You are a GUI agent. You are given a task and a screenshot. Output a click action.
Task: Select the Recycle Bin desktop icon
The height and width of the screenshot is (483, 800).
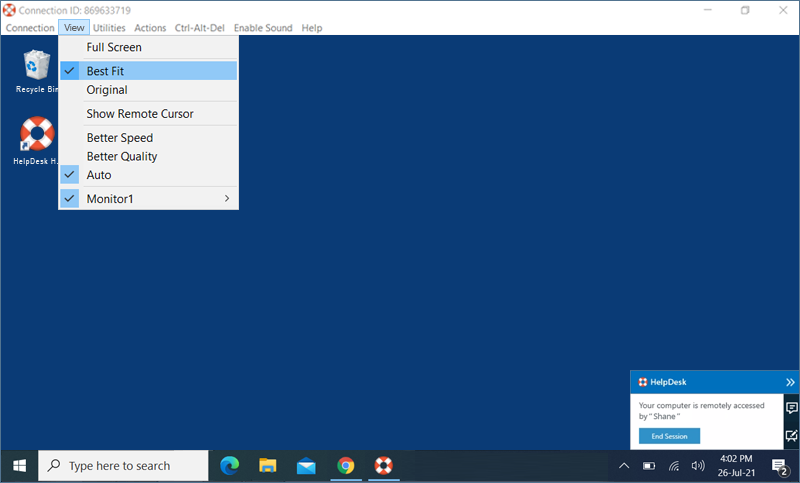point(37,67)
